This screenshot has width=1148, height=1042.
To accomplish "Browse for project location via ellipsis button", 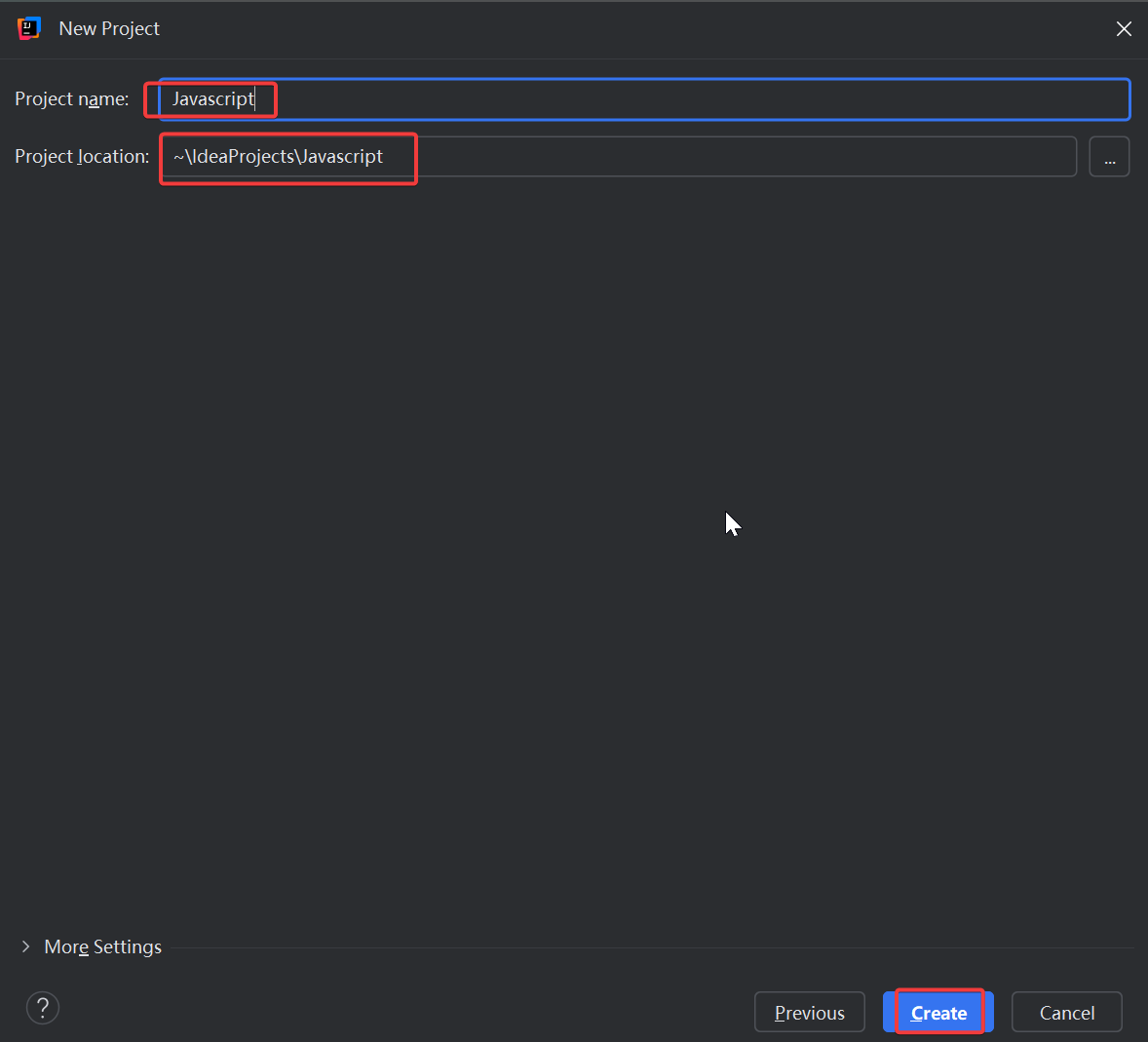I will tap(1109, 157).
